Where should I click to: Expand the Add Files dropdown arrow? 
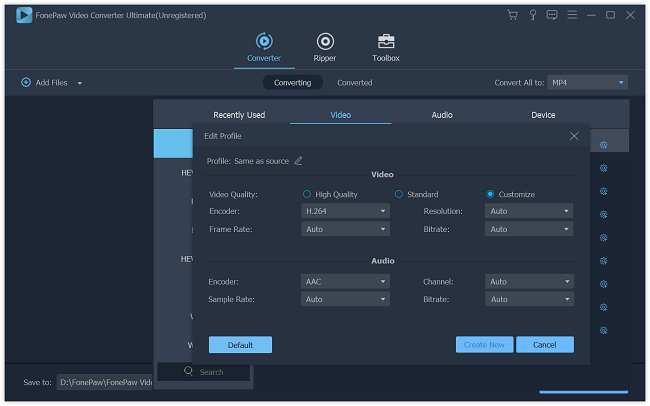80,83
